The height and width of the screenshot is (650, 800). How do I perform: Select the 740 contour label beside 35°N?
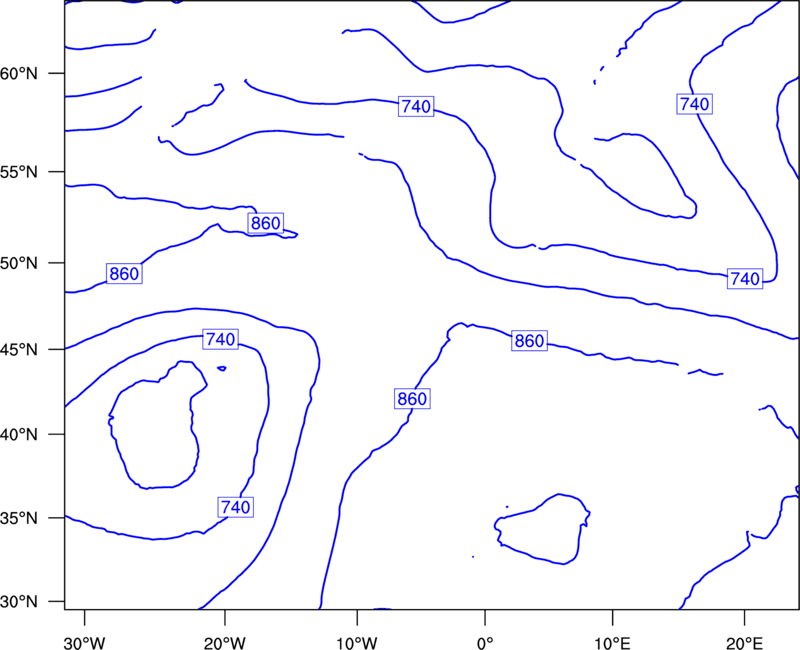click(236, 507)
